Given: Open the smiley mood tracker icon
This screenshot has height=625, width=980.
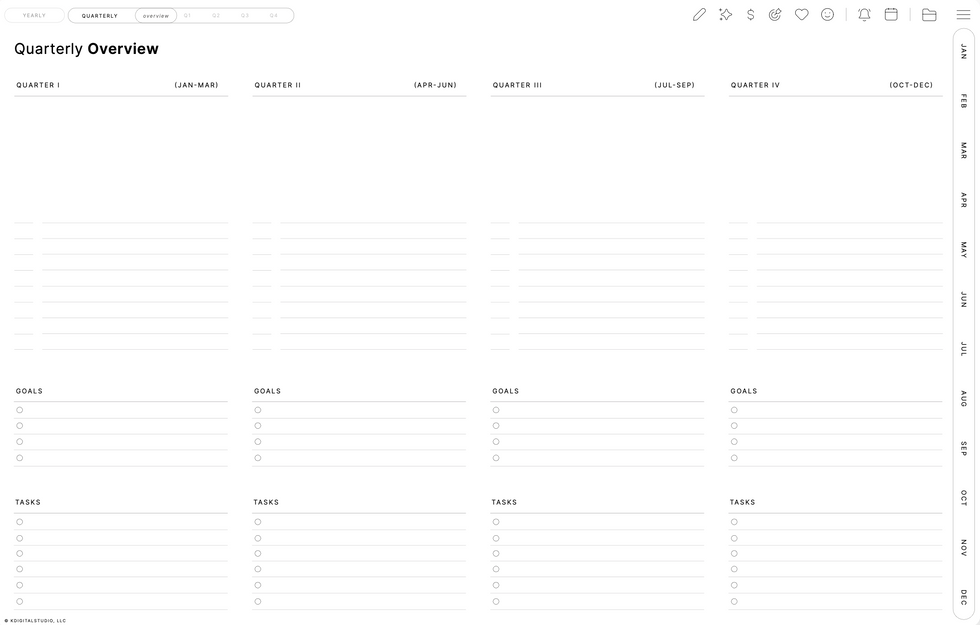Looking at the screenshot, I should pyautogui.click(x=827, y=14).
